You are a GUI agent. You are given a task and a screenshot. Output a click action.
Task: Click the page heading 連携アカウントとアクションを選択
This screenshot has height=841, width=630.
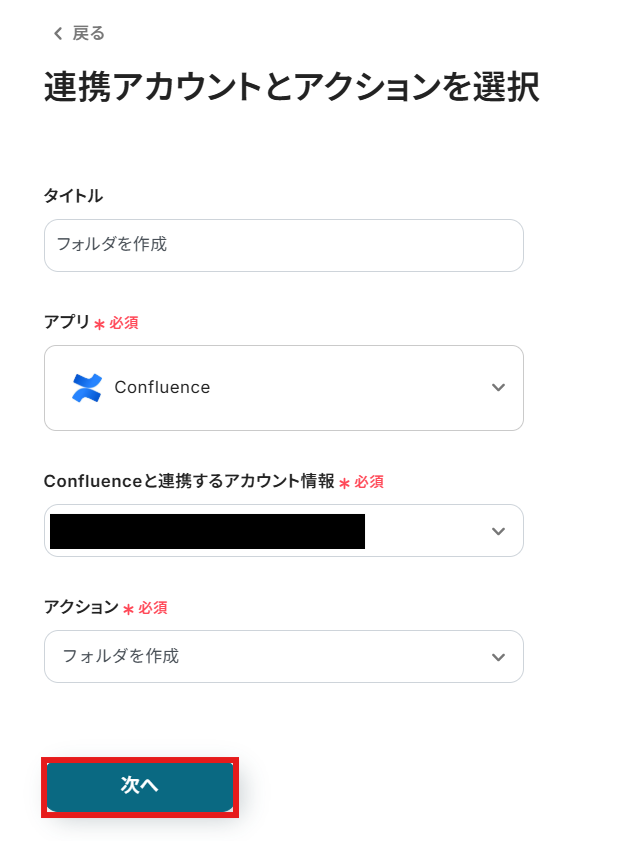click(292, 88)
